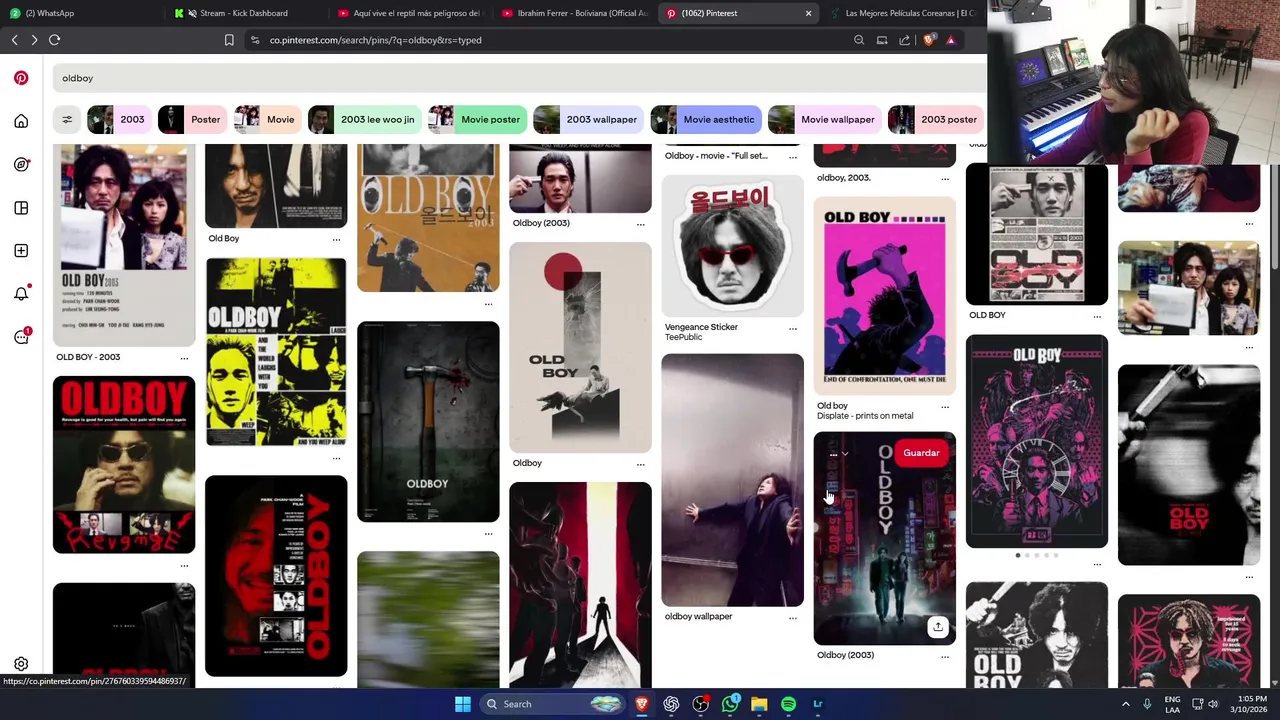This screenshot has width=1280, height=720.
Task: Open WhatsApp from the taskbar
Action: 730,704
